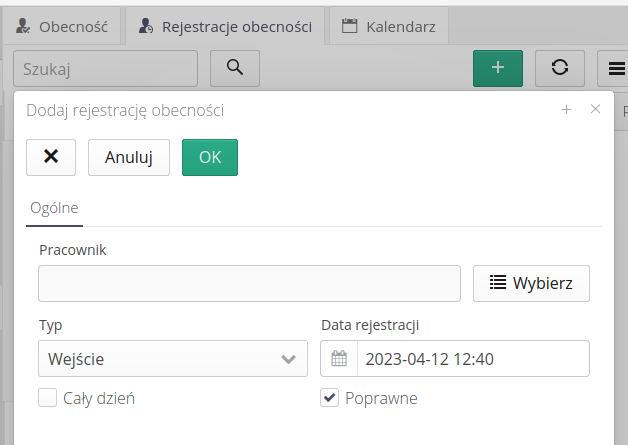This screenshot has height=445, width=628.
Task: Open the hamburger menu in toolbar
Action: click(x=616, y=68)
